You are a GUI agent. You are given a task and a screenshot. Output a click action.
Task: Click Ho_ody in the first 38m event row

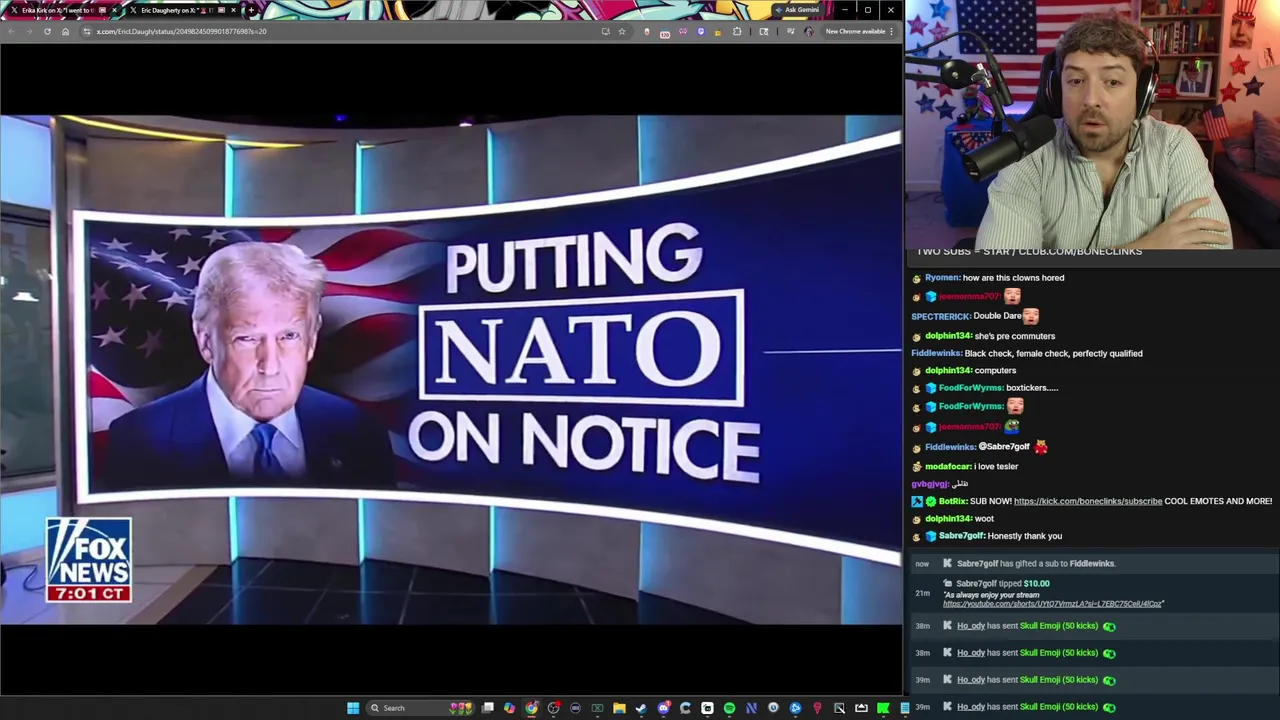click(971, 626)
